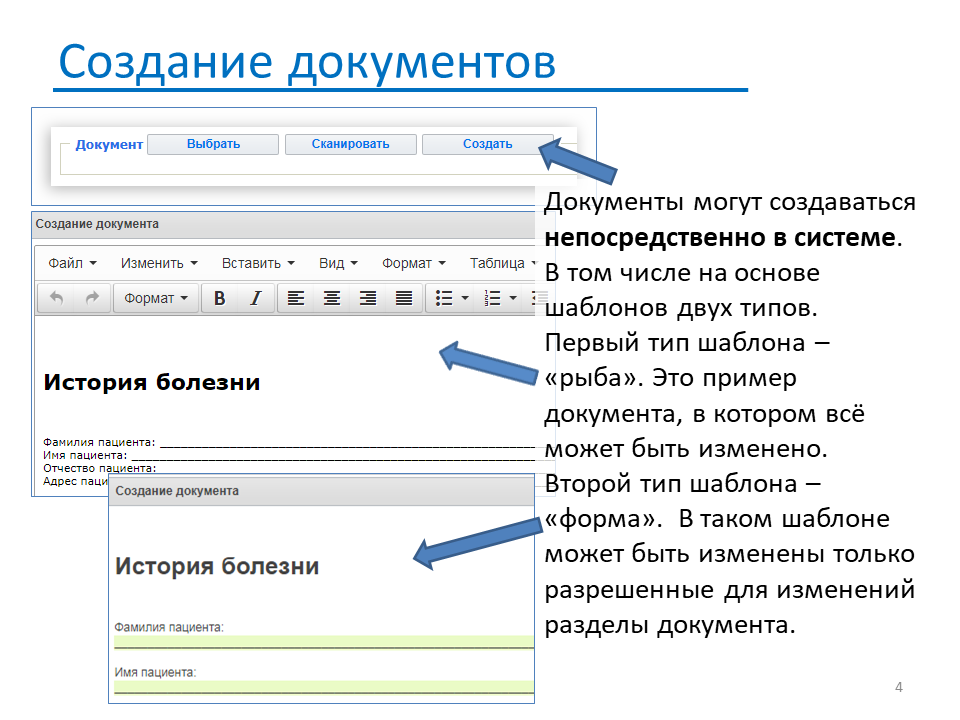960x720 pixels.
Task: Click the Создать button
Action: (x=488, y=144)
